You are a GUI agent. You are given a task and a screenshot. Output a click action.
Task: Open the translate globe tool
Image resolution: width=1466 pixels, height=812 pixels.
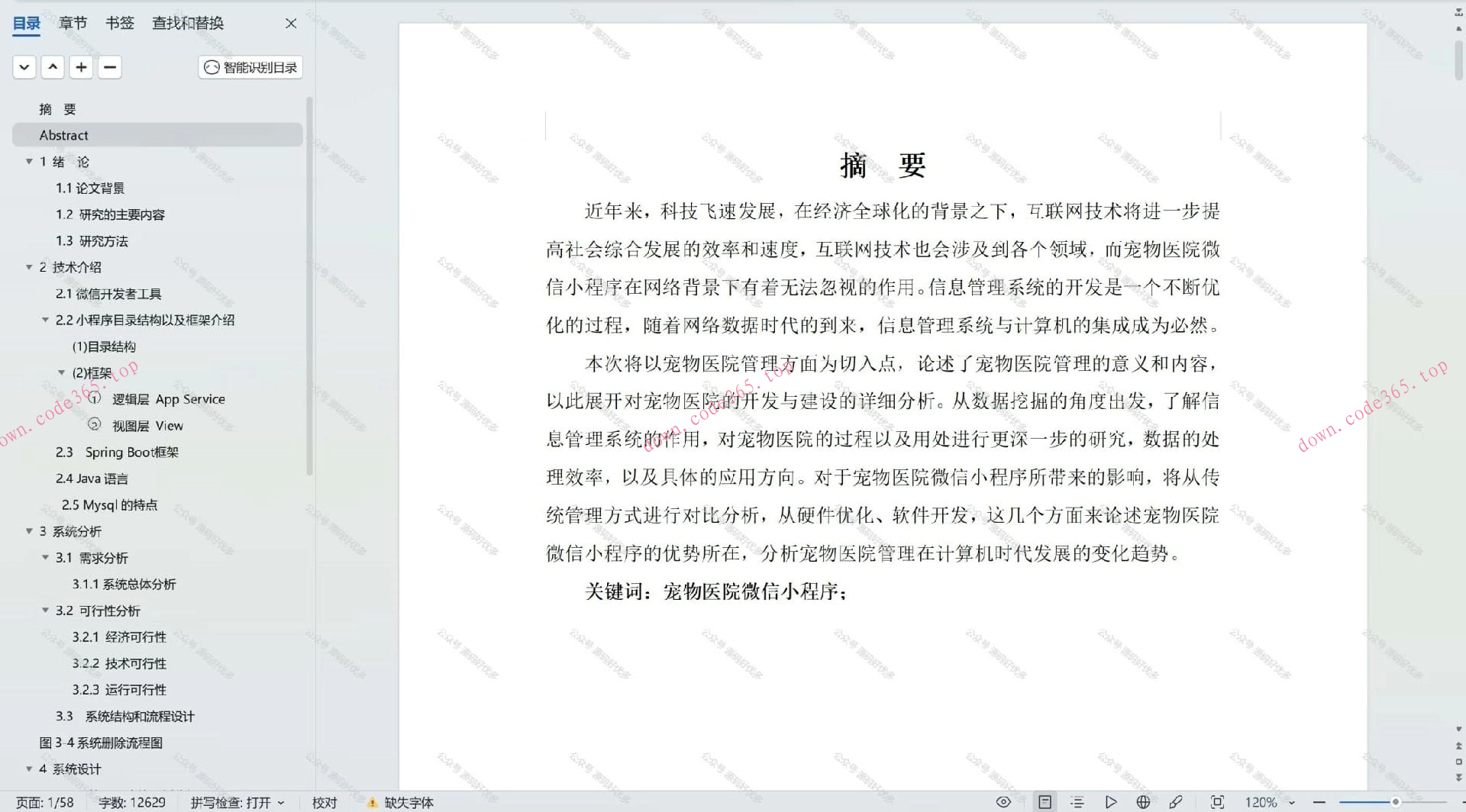1143,801
